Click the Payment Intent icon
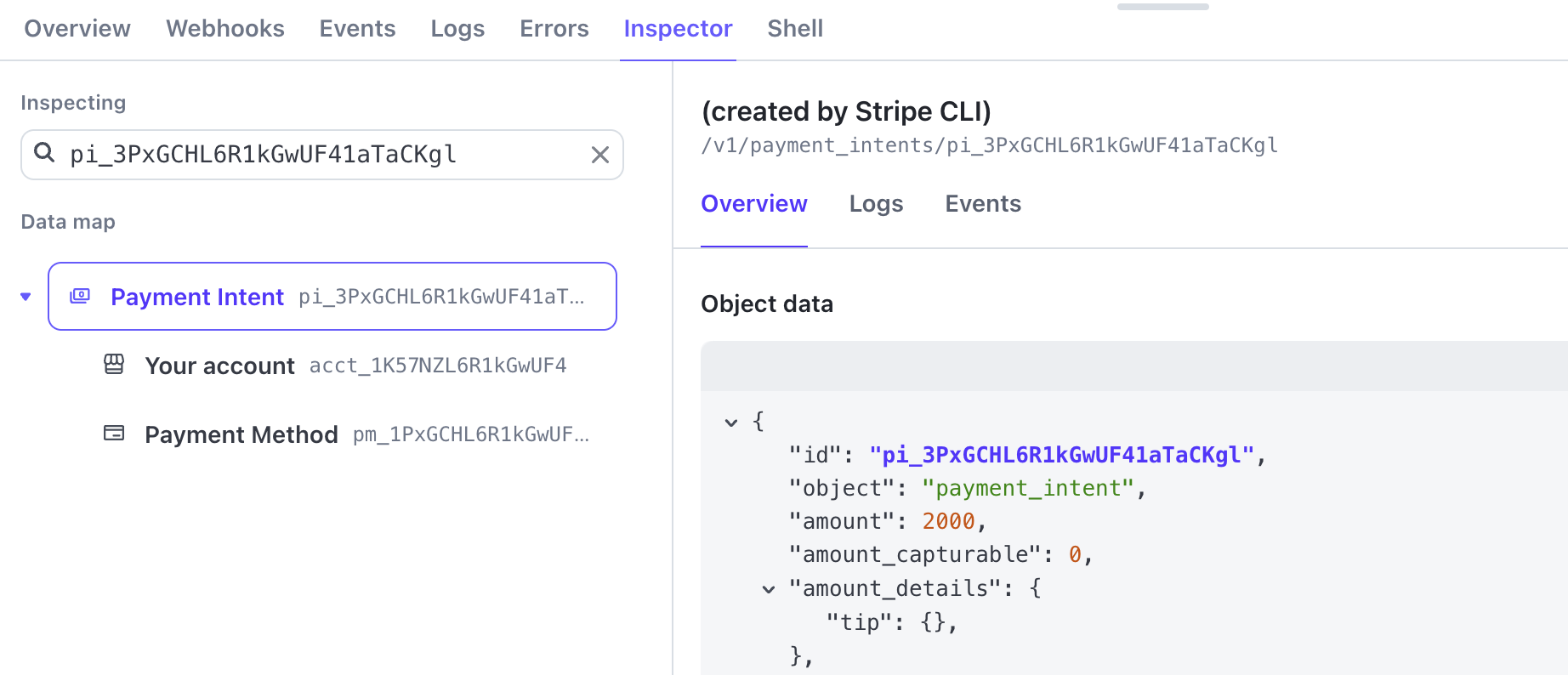This screenshot has height=675, width=1568. coord(80,296)
